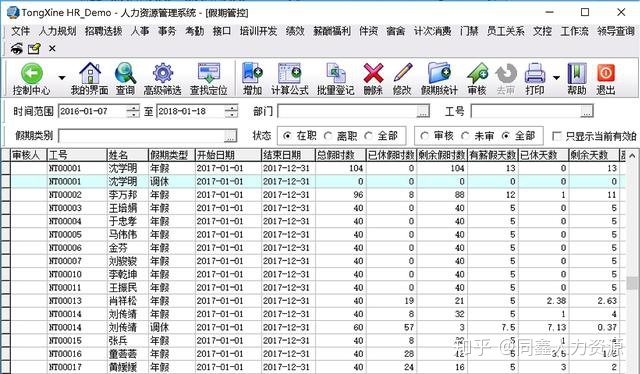Click the vertical scrollbar thumb of table

(x=632, y=282)
